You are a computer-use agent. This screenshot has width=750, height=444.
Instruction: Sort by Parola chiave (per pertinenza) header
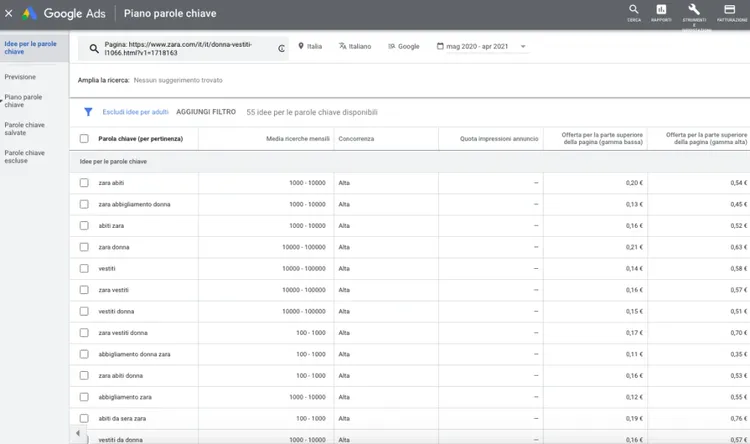141,139
